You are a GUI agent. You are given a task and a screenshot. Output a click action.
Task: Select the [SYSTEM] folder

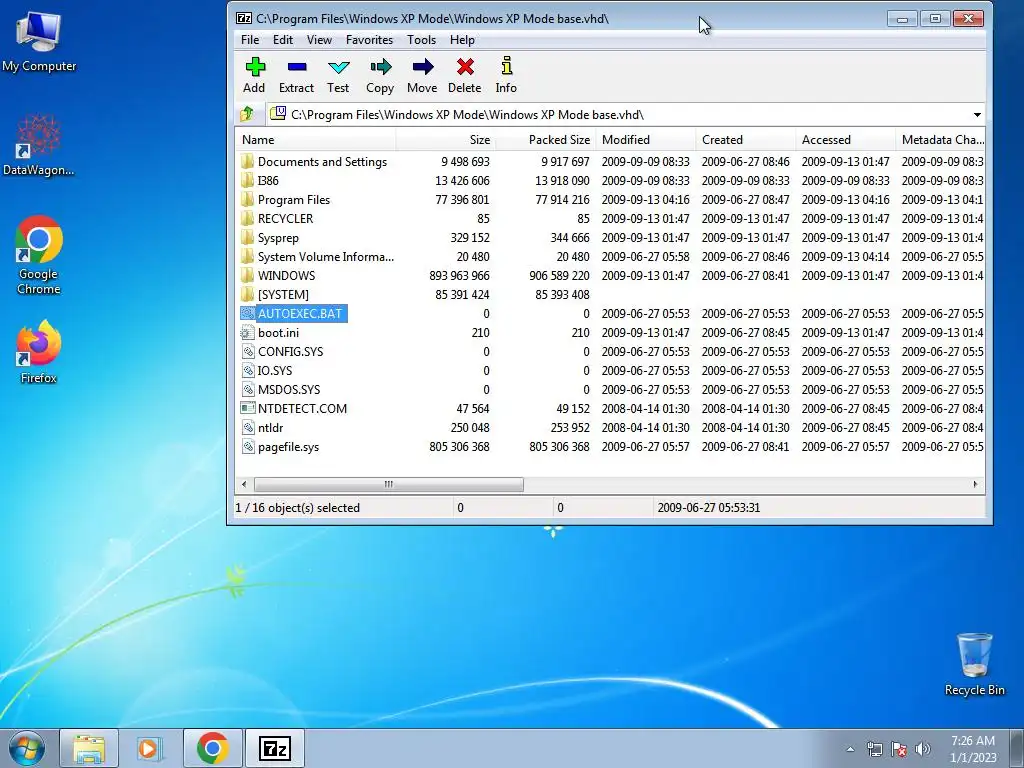(x=275, y=295)
